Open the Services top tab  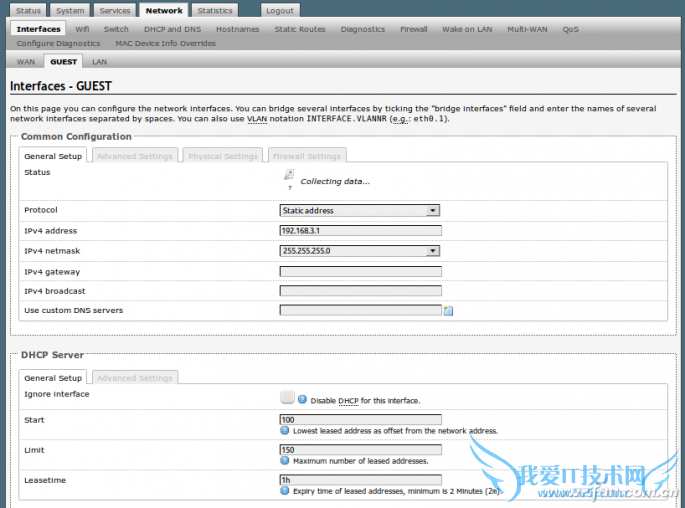(115, 10)
